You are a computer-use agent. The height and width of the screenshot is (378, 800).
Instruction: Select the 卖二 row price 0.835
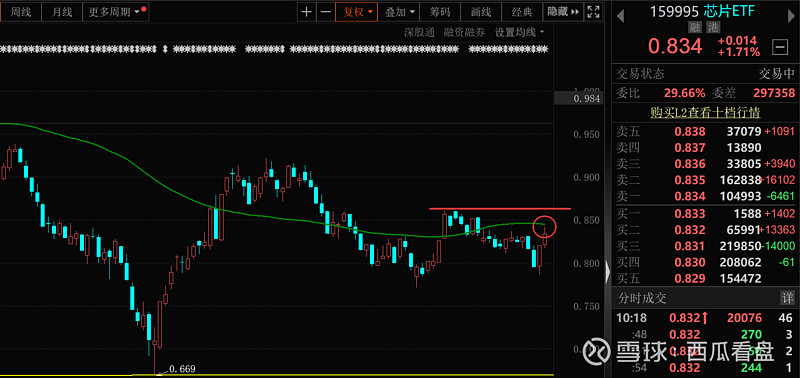[690, 180]
